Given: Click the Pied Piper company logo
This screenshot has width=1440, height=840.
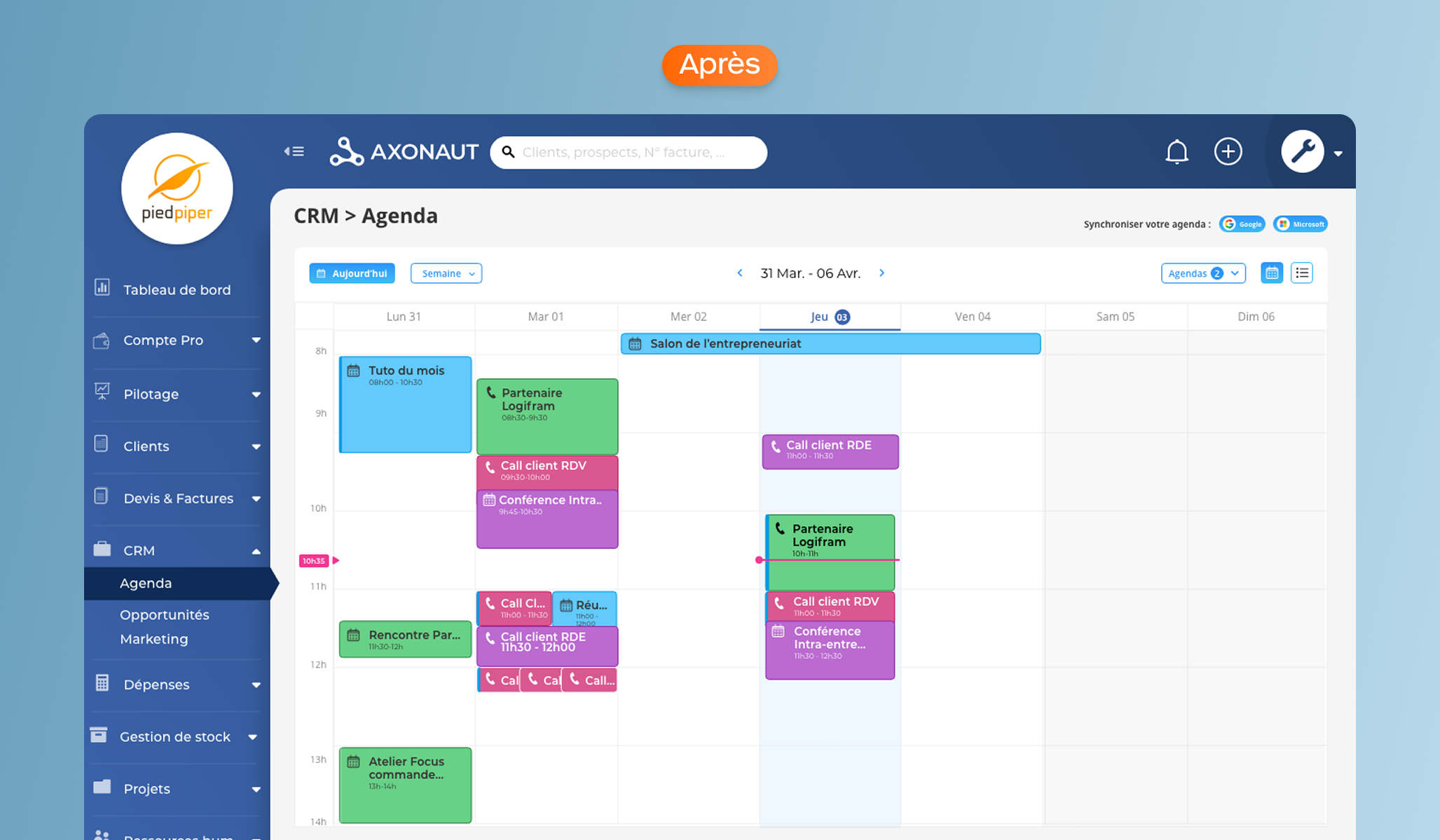Looking at the screenshot, I should click(177, 188).
